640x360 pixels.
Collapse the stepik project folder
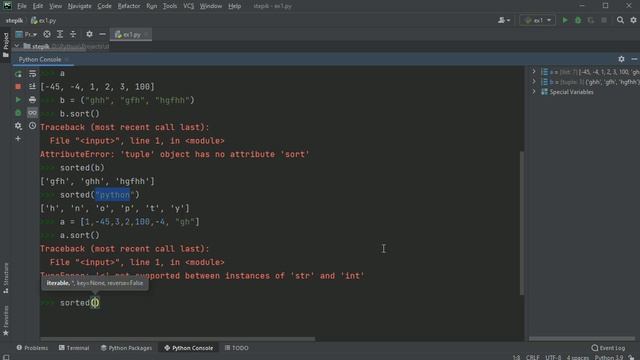pos(17,47)
